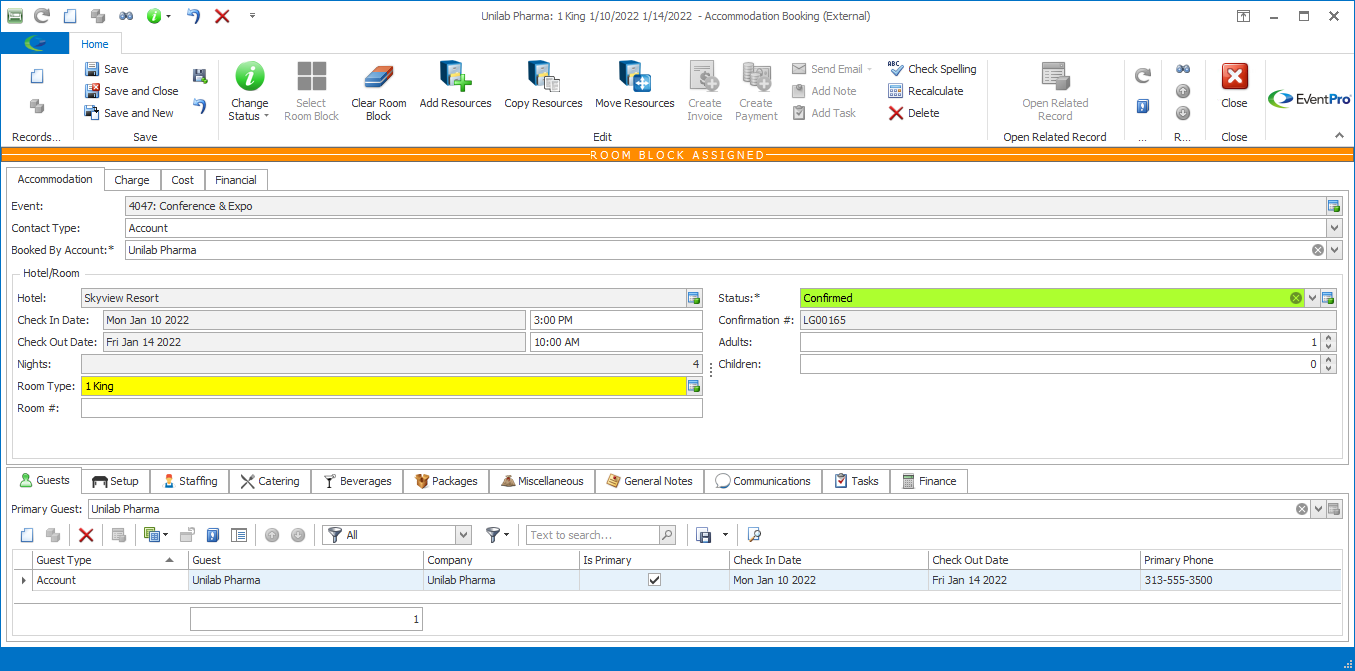Open the Beverages tab
This screenshot has width=1355, height=671.
click(x=357, y=481)
